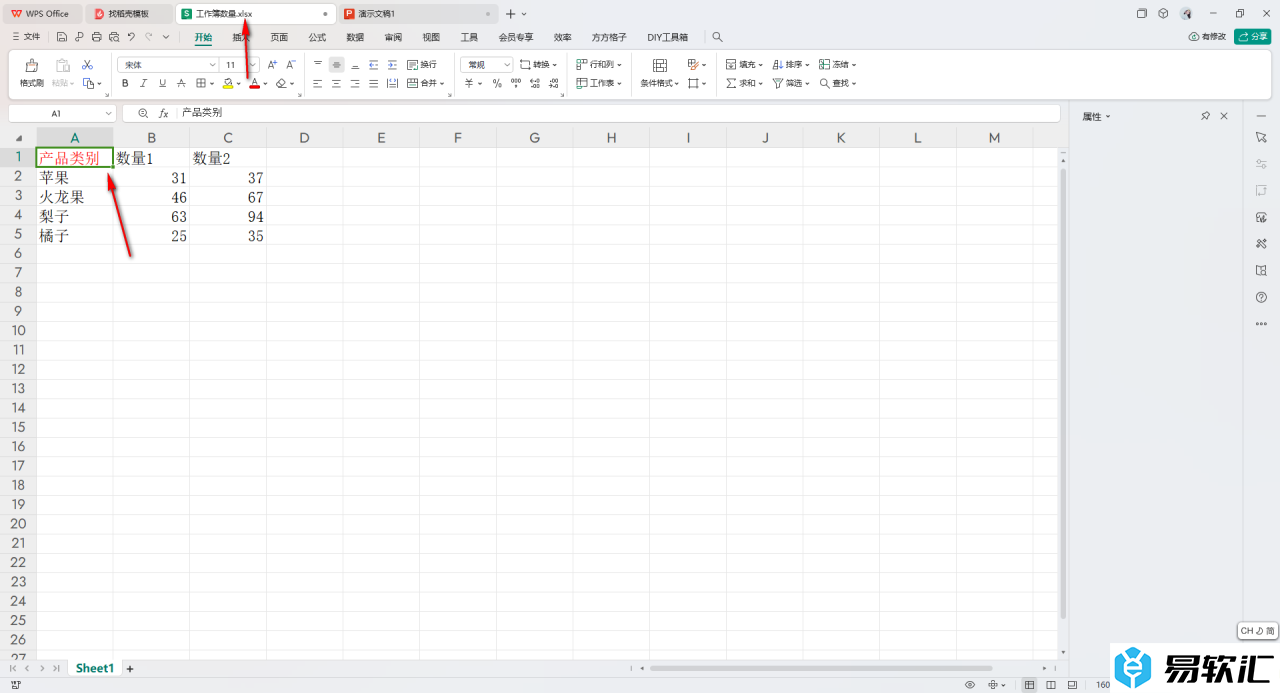Click the selection arrow sidebar icon
This screenshot has height=693, width=1280.
coord(1261,136)
